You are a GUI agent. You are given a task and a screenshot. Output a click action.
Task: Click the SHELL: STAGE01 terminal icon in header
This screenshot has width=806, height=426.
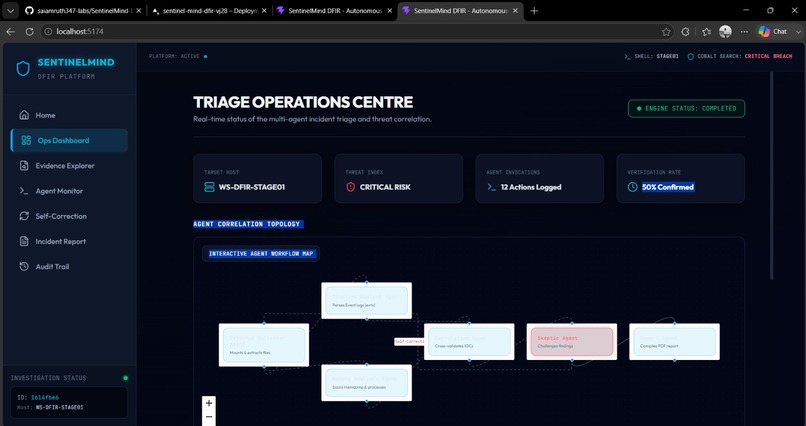click(627, 56)
